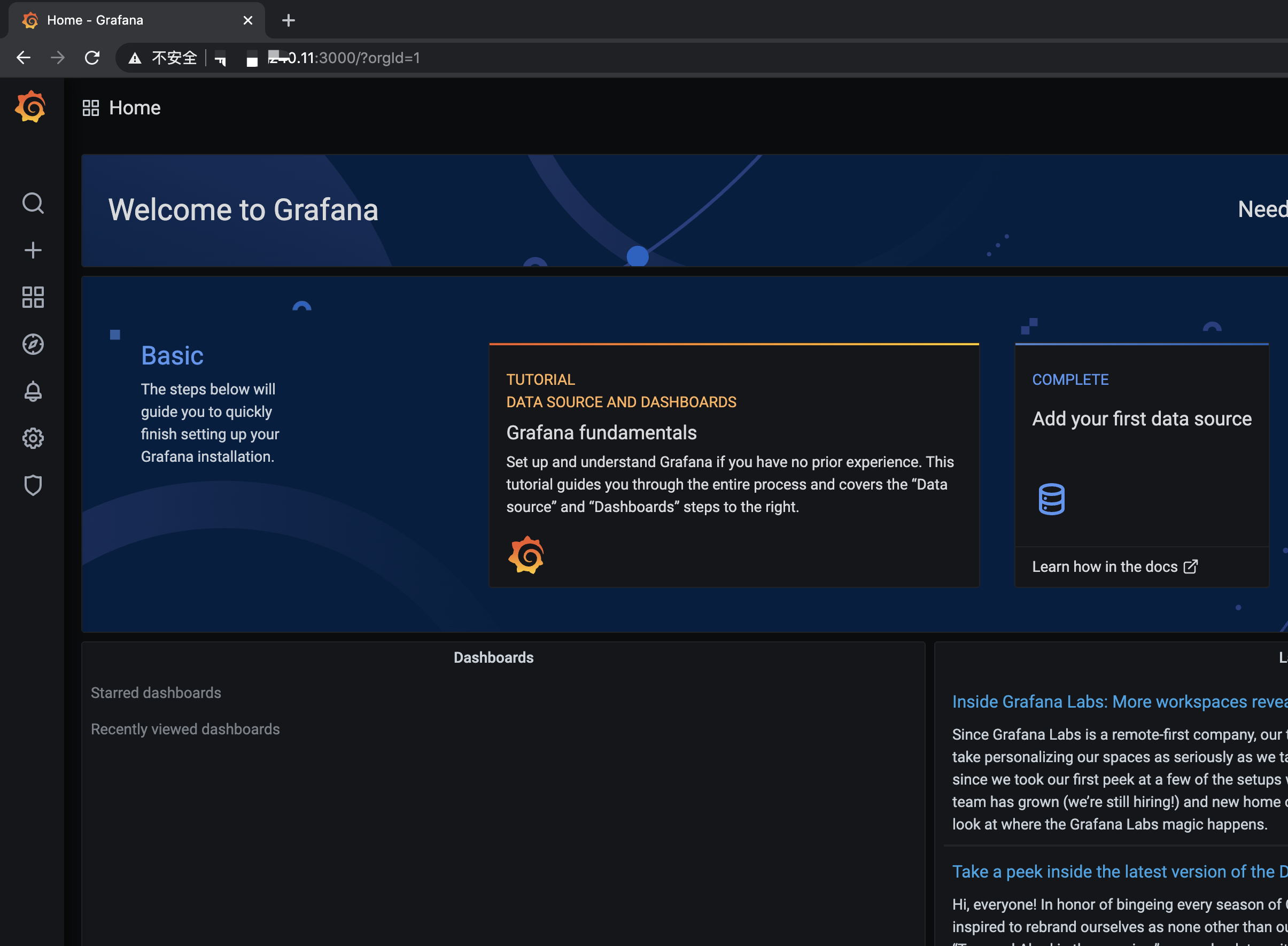Open the Alerting bell icon
This screenshot has width=1288, height=946.
click(x=33, y=391)
